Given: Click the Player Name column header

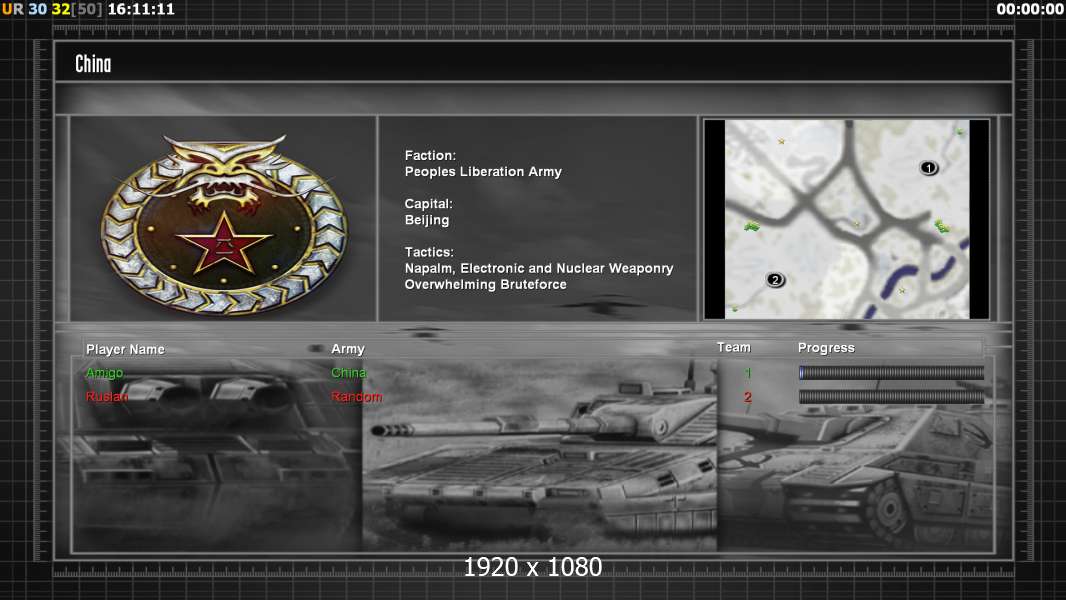Looking at the screenshot, I should tap(125, 349).
